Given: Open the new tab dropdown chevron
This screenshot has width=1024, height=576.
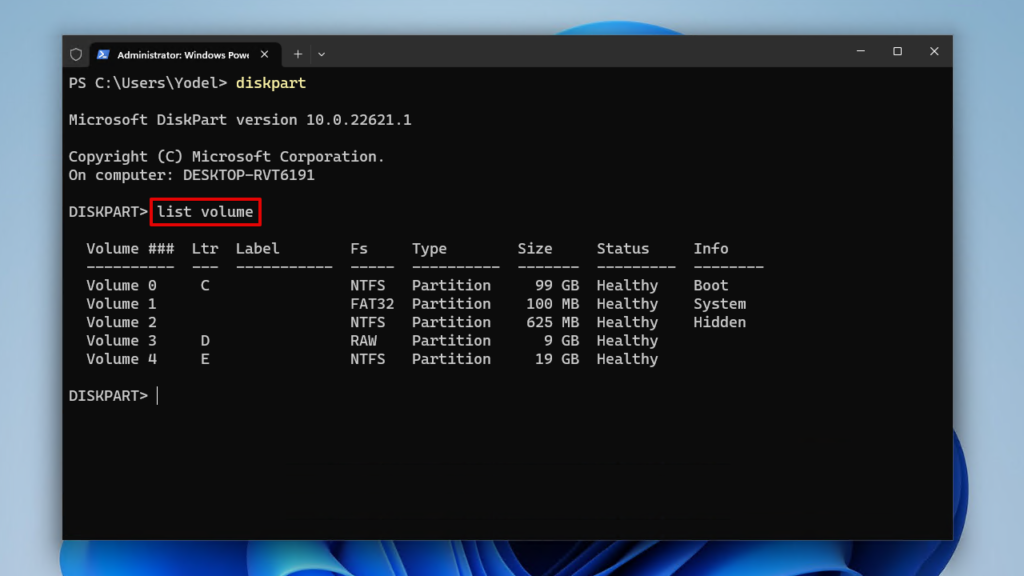Looking at the screenshot, I should pyautogui.click(x=320, y=55).
